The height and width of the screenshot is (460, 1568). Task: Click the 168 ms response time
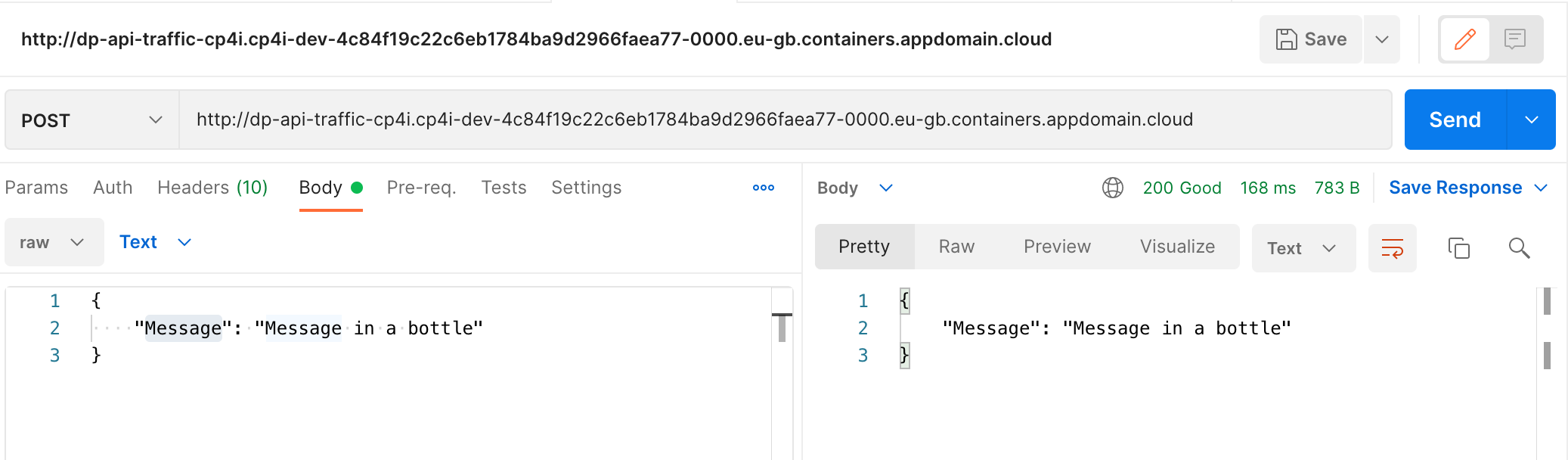pos(1268,188)
